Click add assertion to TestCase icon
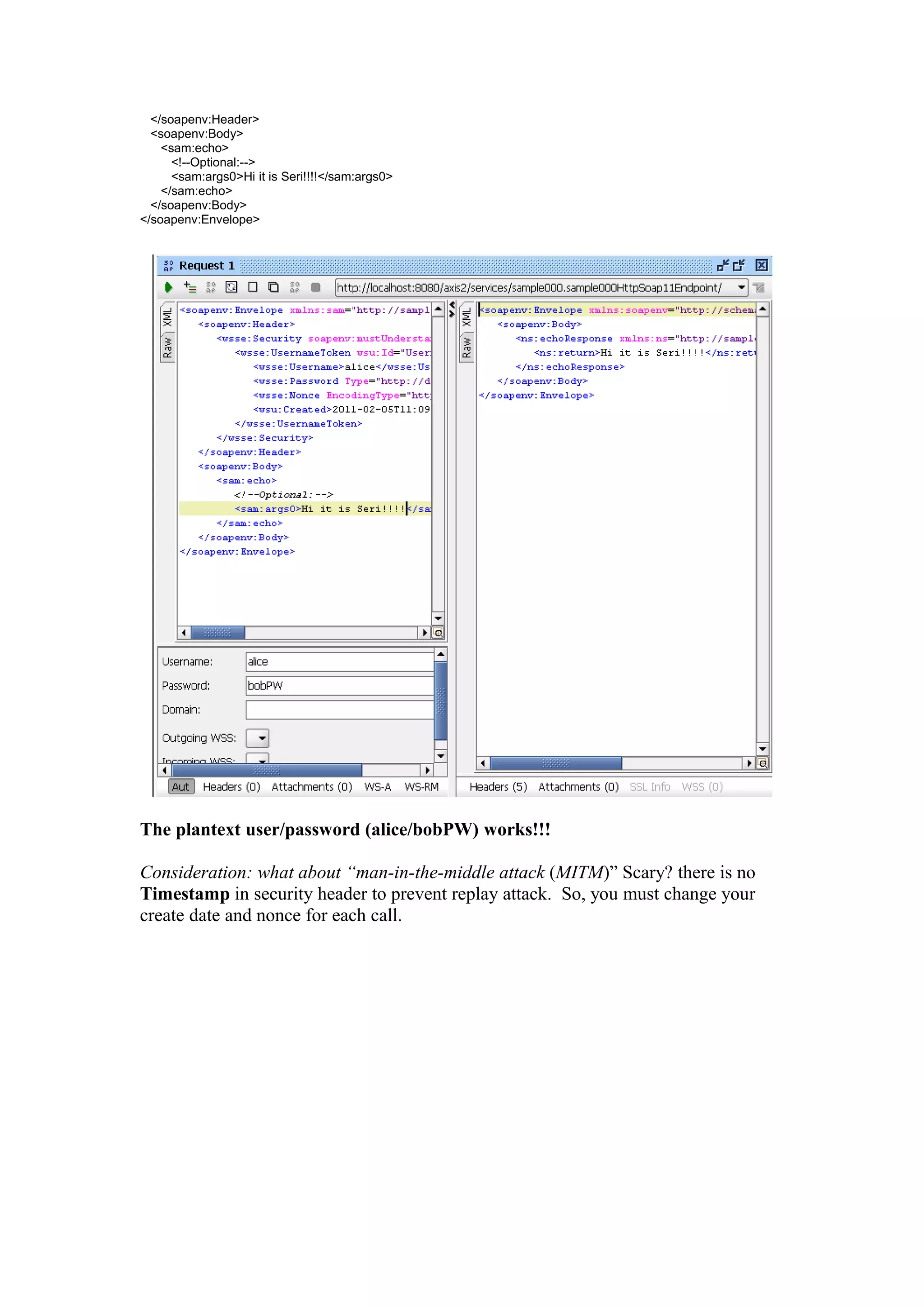 coord(189,287)
